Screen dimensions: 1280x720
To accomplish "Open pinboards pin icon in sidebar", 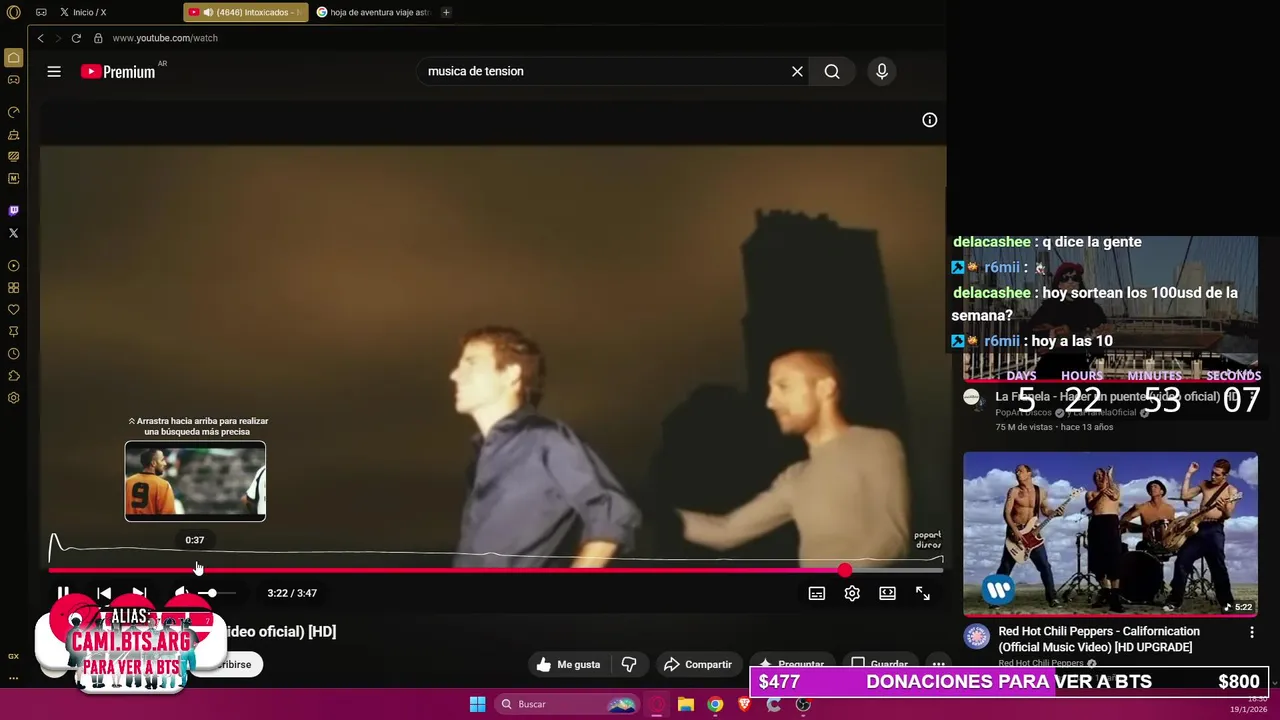I will pyautogui.click(x=13, y=332).
